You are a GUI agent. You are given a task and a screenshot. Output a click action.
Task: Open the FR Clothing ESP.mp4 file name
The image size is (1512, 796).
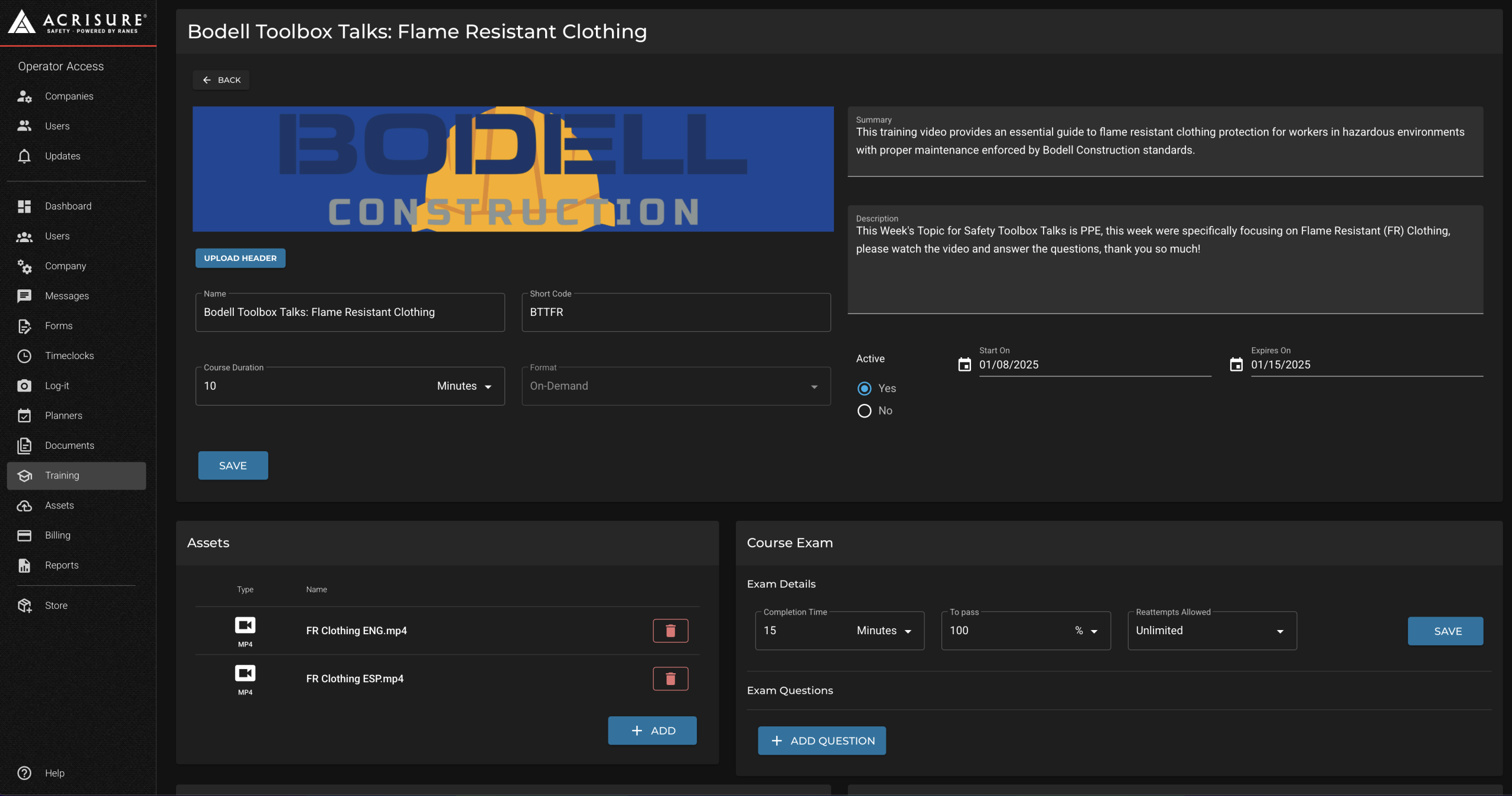click(x=354, y=678)
